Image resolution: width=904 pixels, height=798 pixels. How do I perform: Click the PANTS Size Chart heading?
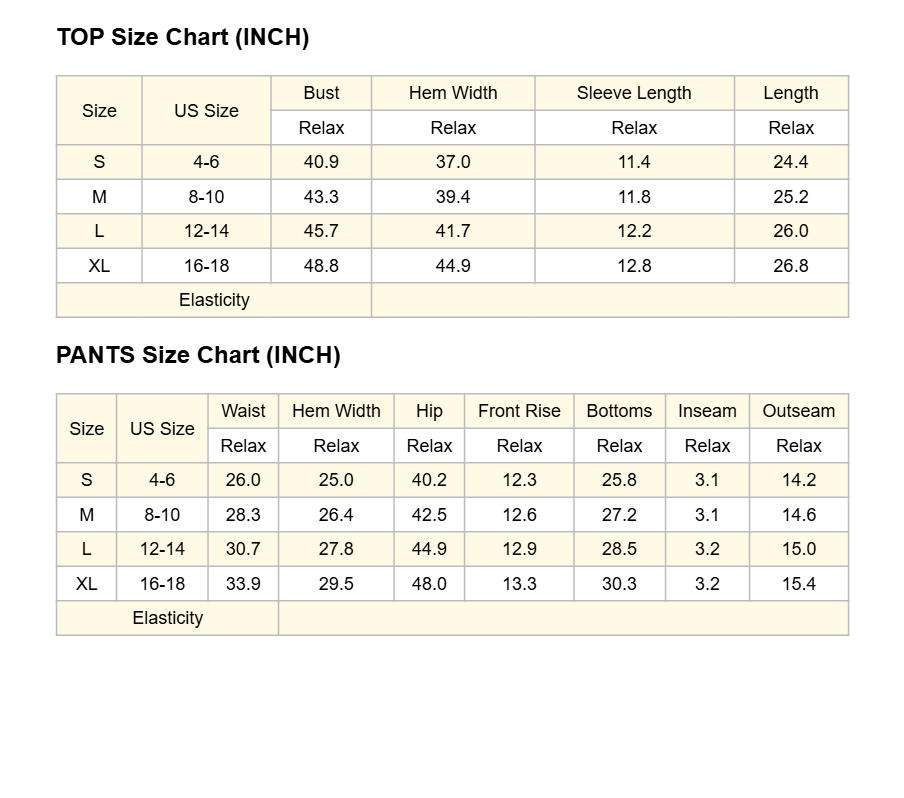point(198,355)
